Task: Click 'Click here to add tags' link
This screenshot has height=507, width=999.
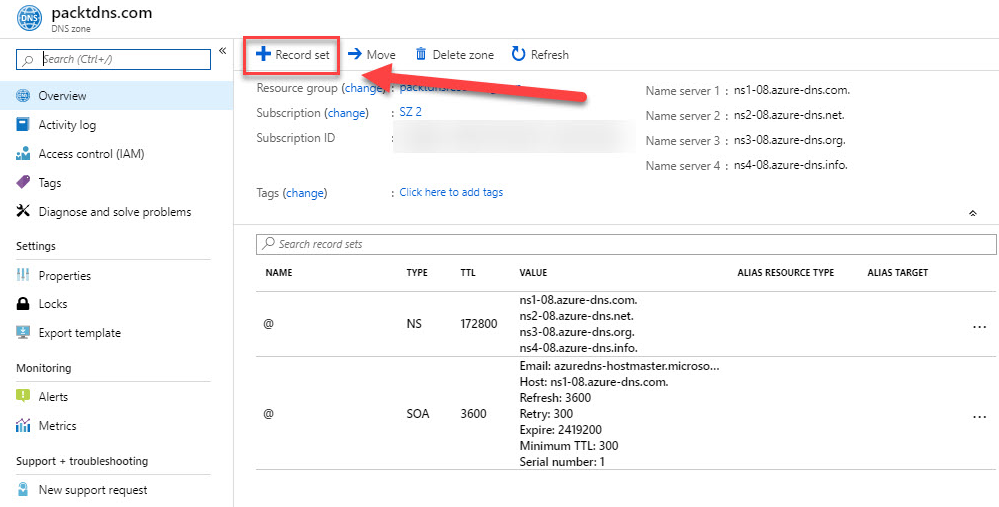Action: (451, 192)
